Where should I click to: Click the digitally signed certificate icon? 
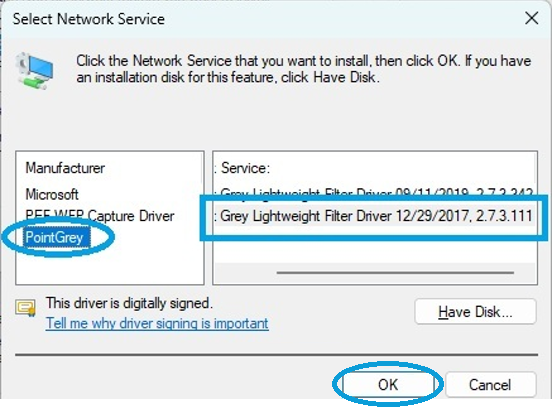25,308
